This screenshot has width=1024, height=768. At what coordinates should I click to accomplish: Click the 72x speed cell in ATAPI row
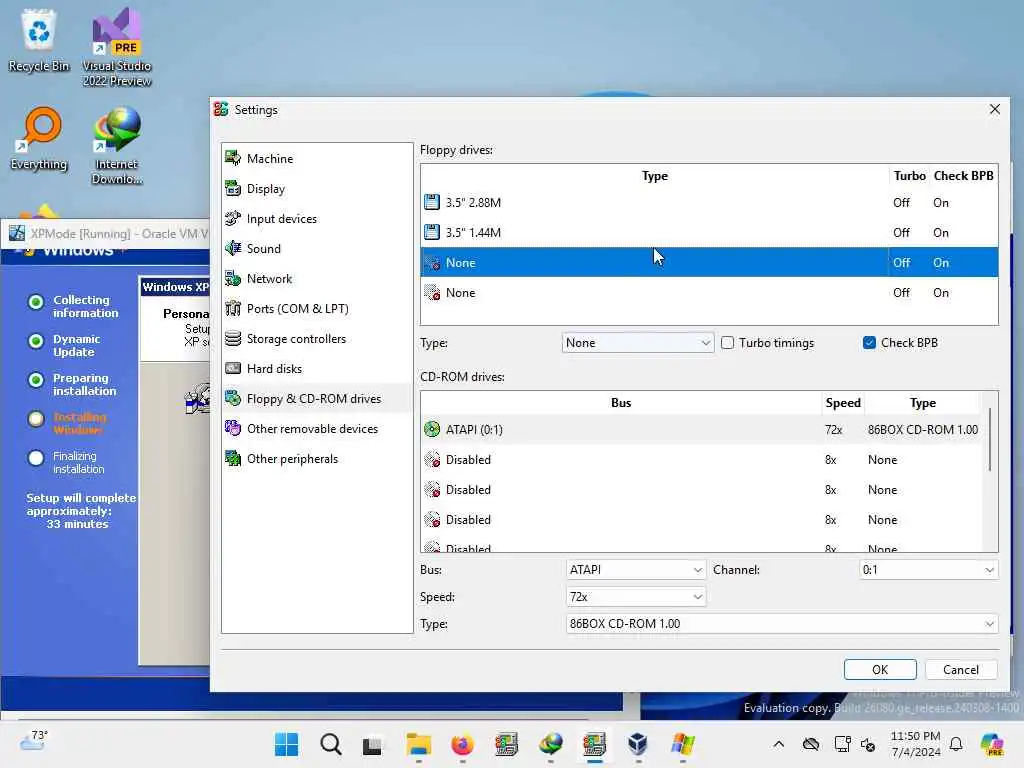[833, 430]
